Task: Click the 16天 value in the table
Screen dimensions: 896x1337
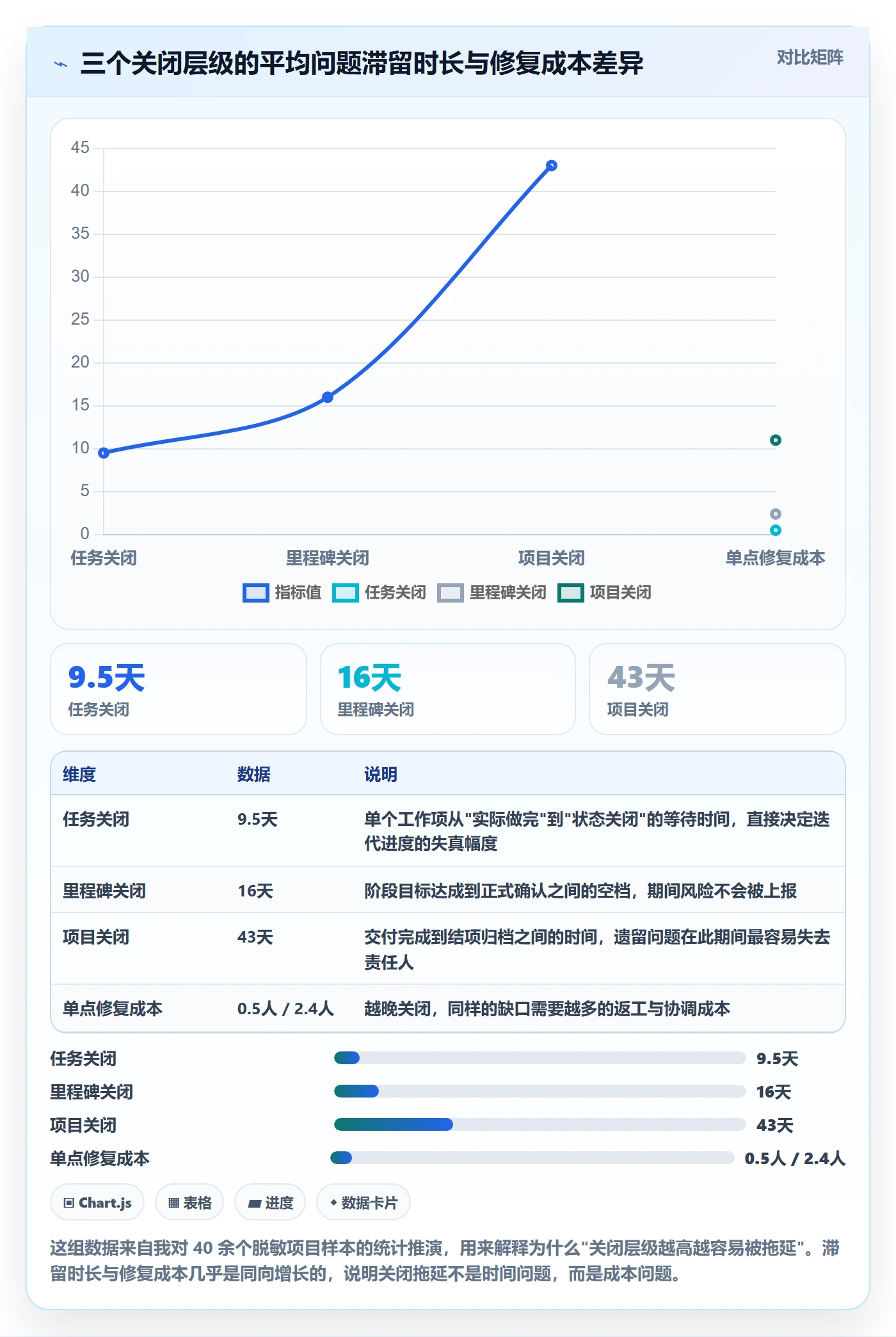Action: pos(255,891)
